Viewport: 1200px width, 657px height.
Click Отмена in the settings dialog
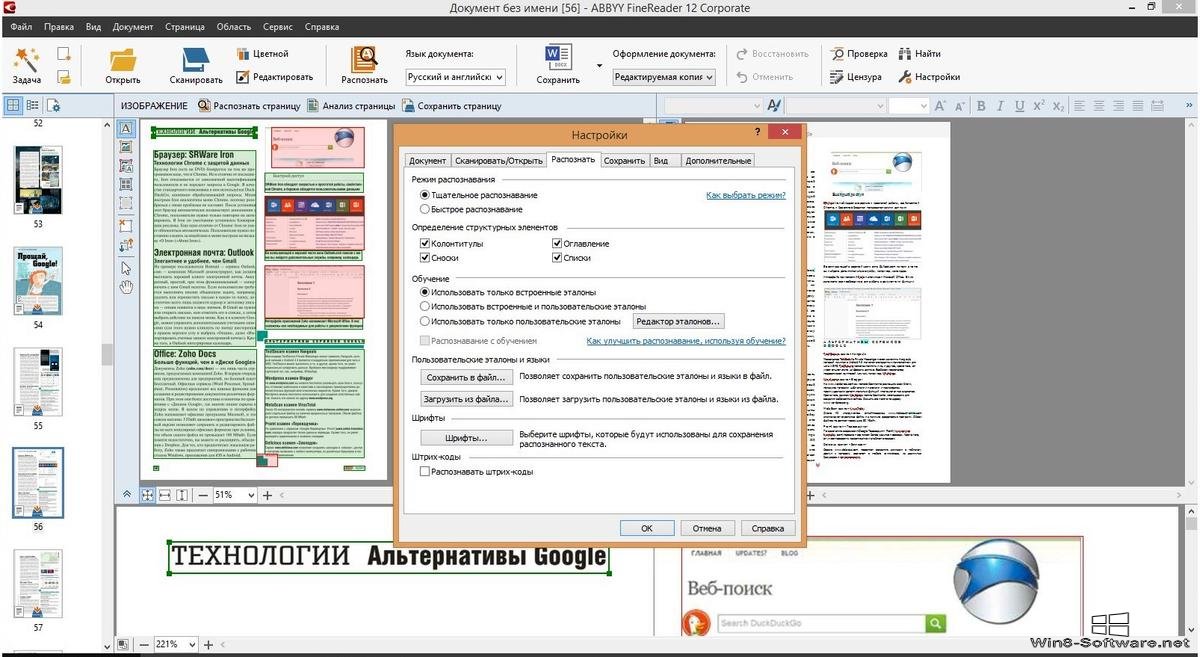pyautogui.click(x=707, y=528)
